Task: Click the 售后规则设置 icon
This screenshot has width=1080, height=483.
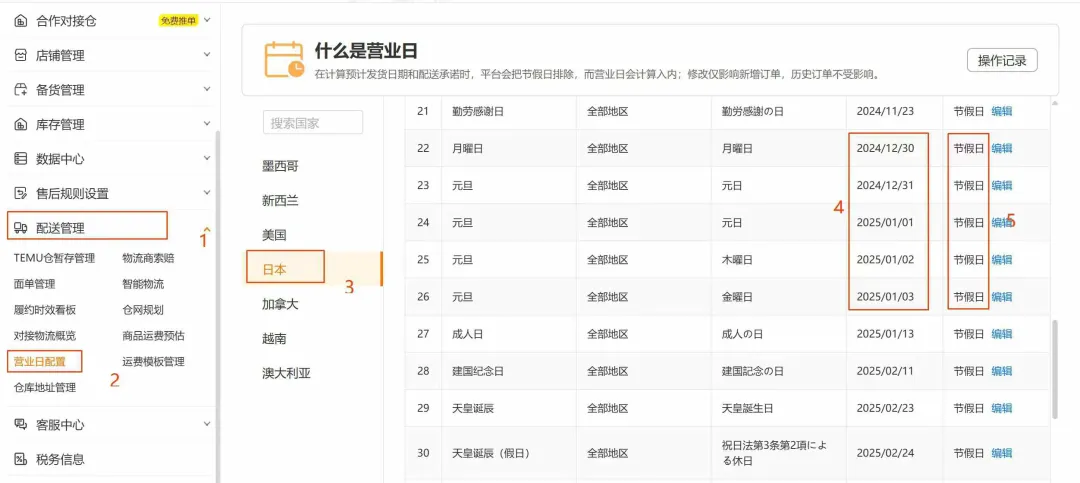Action: pyautogui.click(x=21, y=194)
